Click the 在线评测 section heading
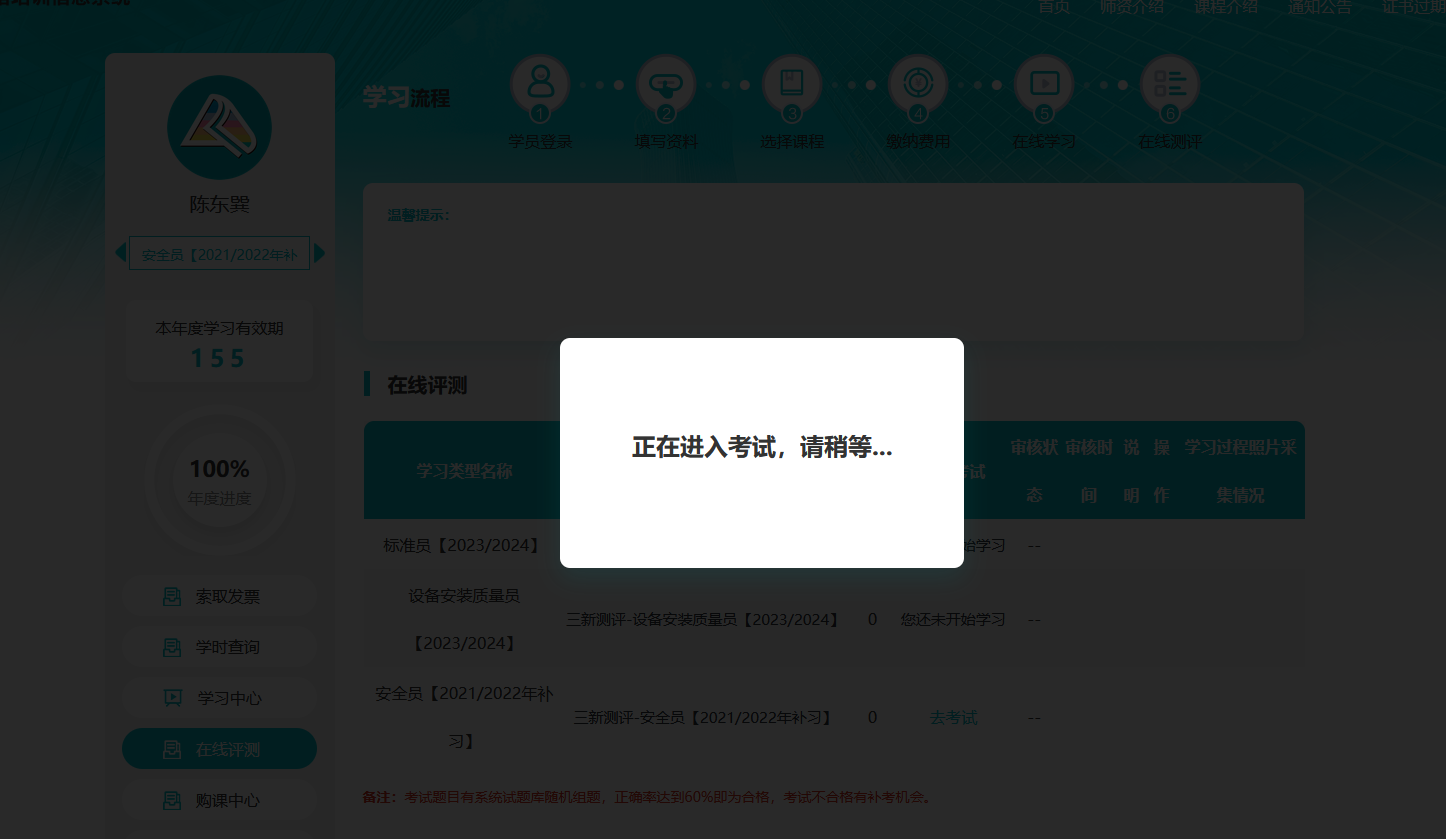This screenshot has height=839, width=1446. pyautogui.click(x=427, y=385)
